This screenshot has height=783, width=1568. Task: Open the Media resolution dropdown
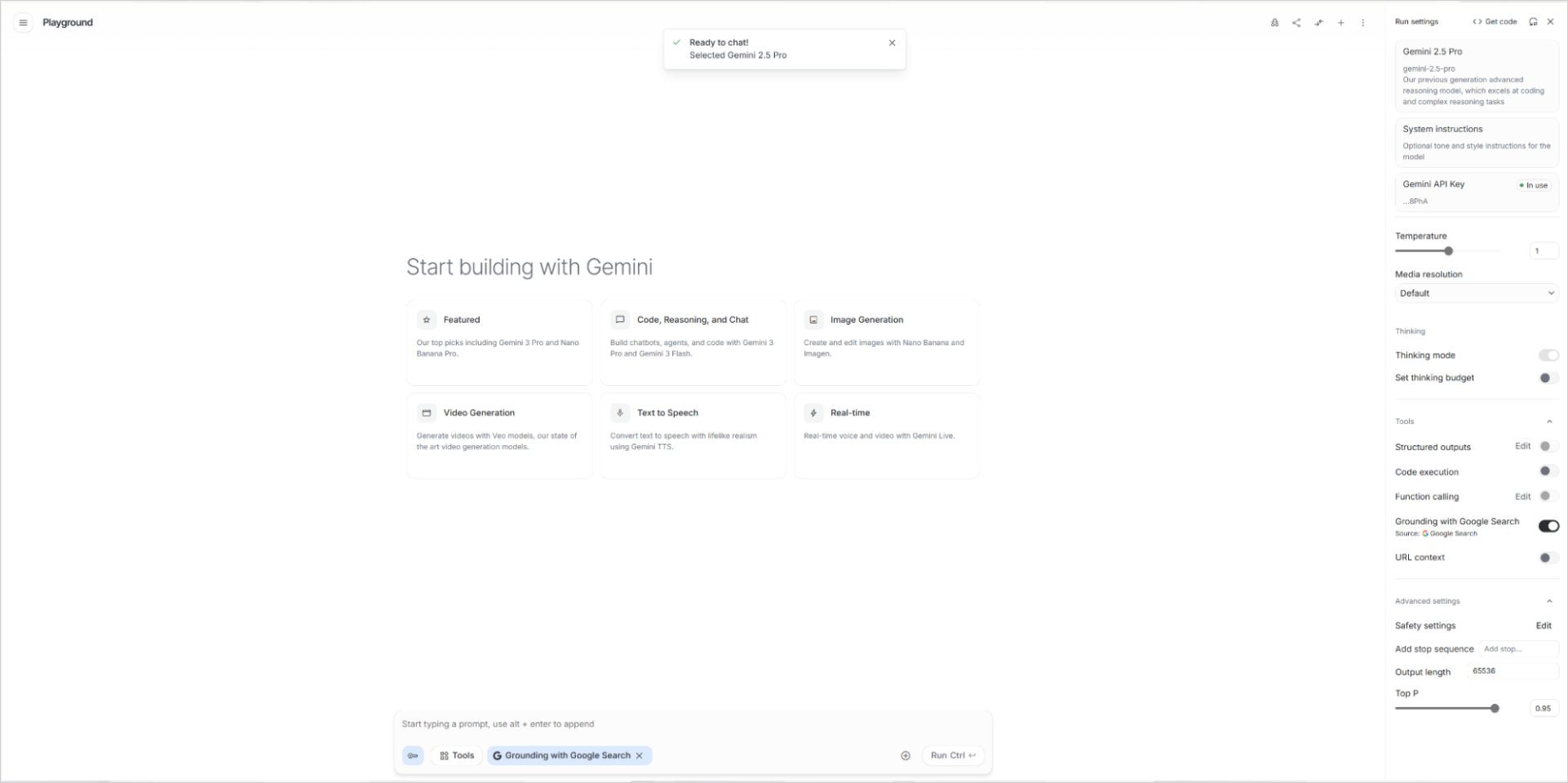(x=1476, y=293)
